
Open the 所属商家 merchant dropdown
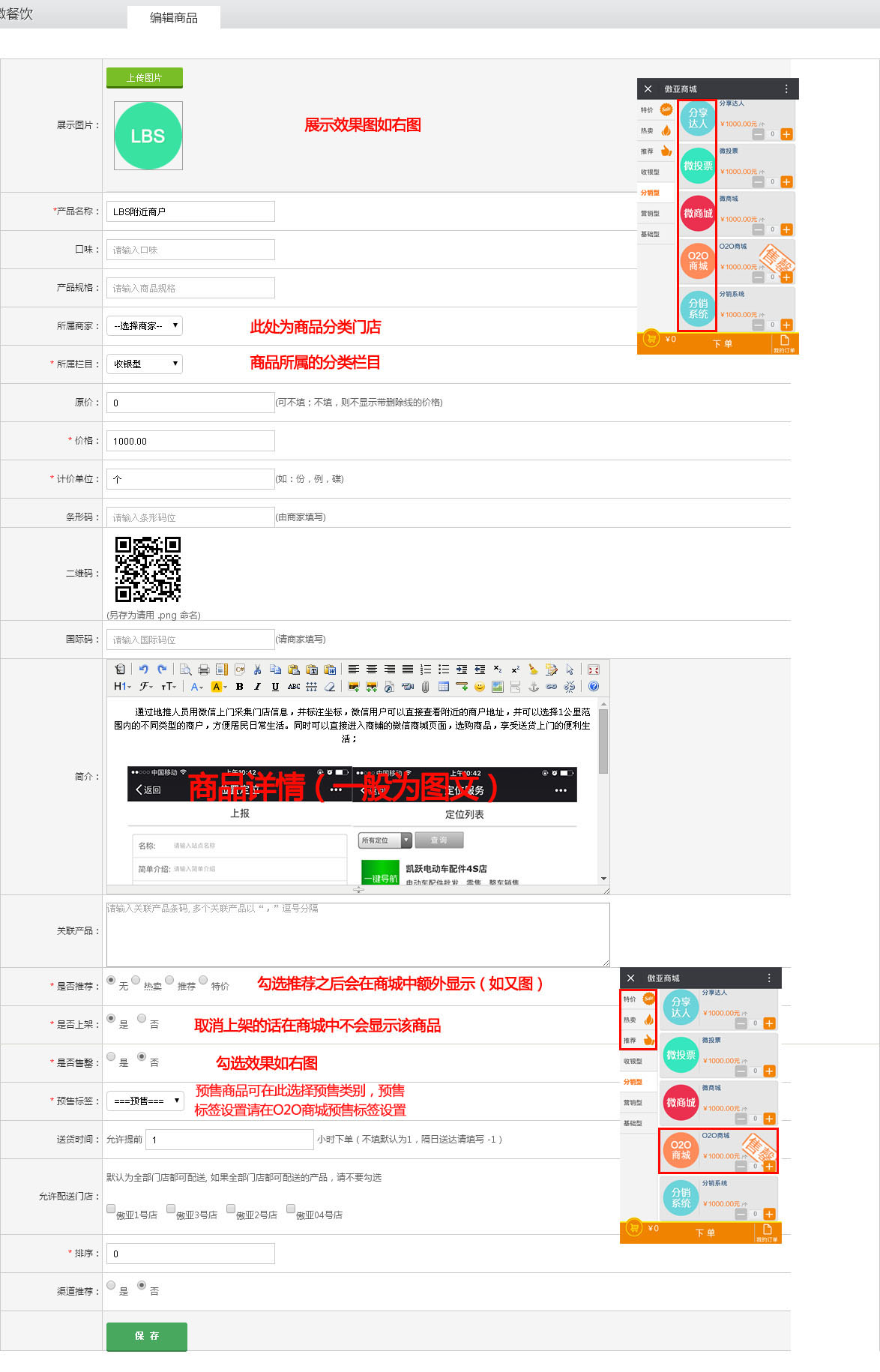point(145,326)
